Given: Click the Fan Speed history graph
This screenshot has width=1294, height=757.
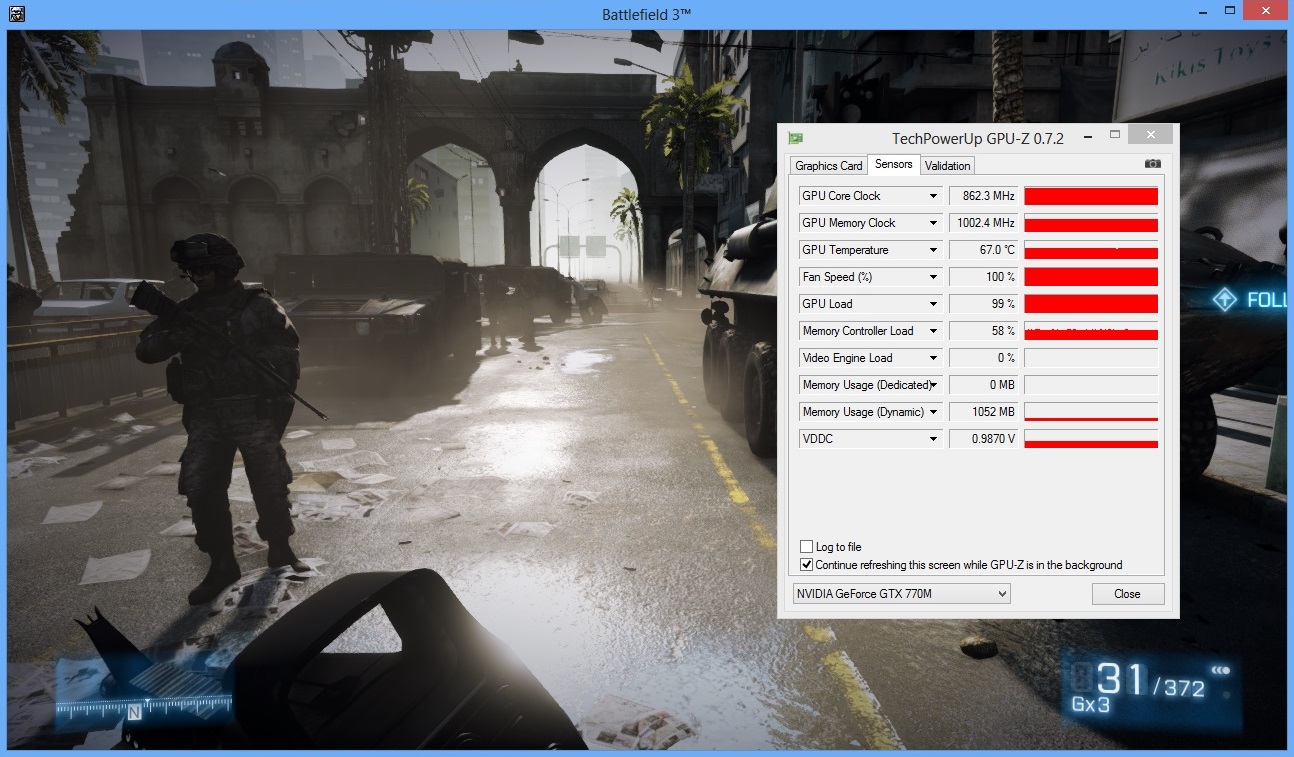Looking at the screenshot, I should [1091, 277].
